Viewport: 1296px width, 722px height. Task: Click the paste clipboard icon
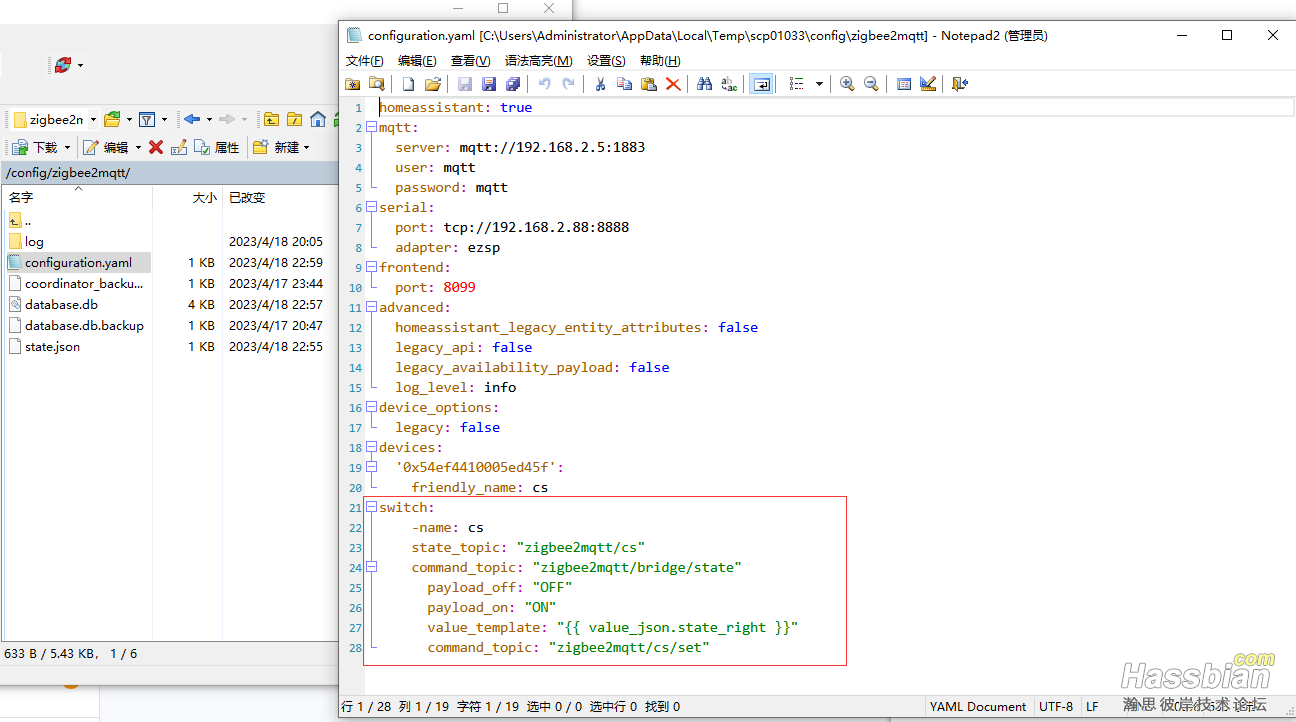tap(648, 84)
